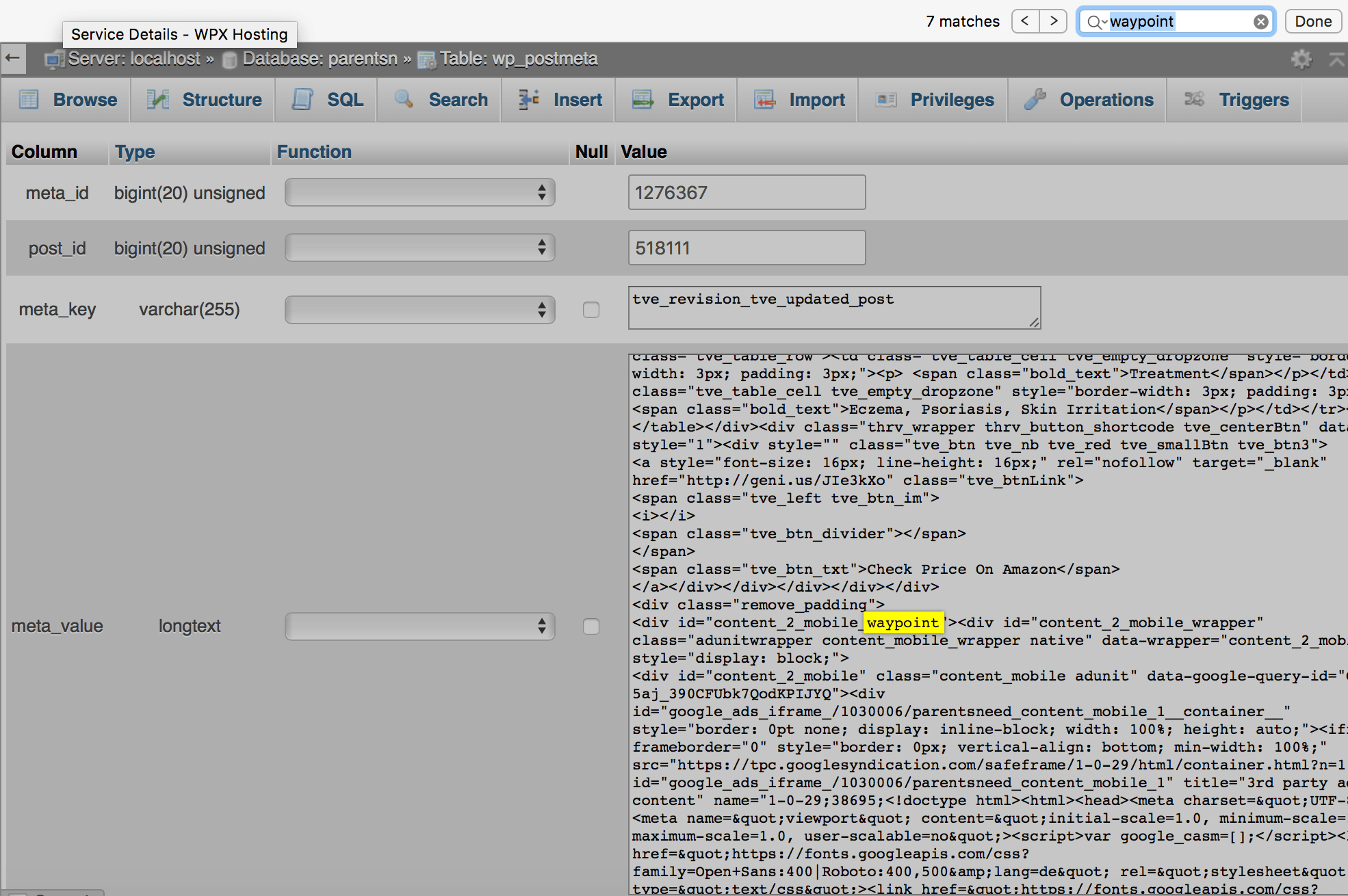
Task: Click the collapse top panel icon
Action: pyautogui.click(x=1337, y=60)
